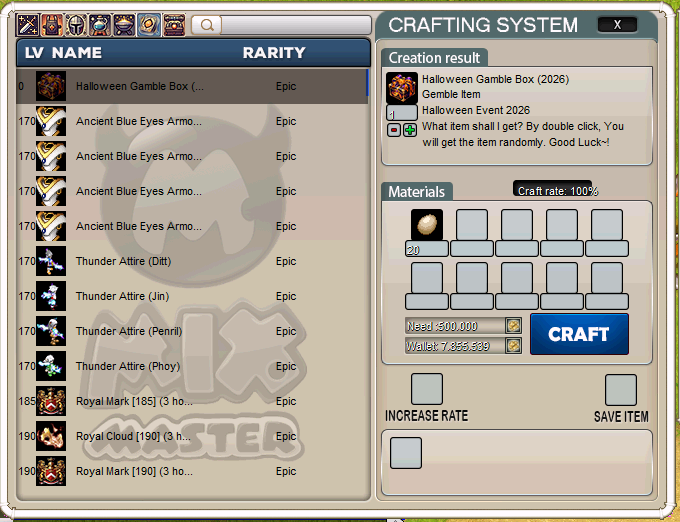The image size is (680, 522).
Task: Select Thunder Attire (Phoy) row
Action: (193, 366)
